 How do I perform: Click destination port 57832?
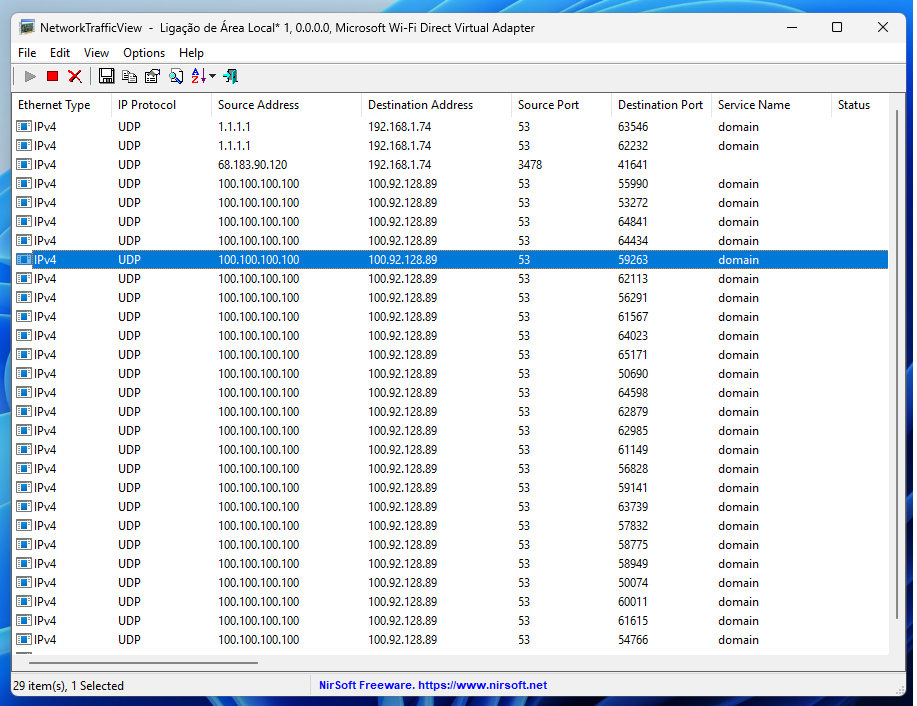coord(633,525)
